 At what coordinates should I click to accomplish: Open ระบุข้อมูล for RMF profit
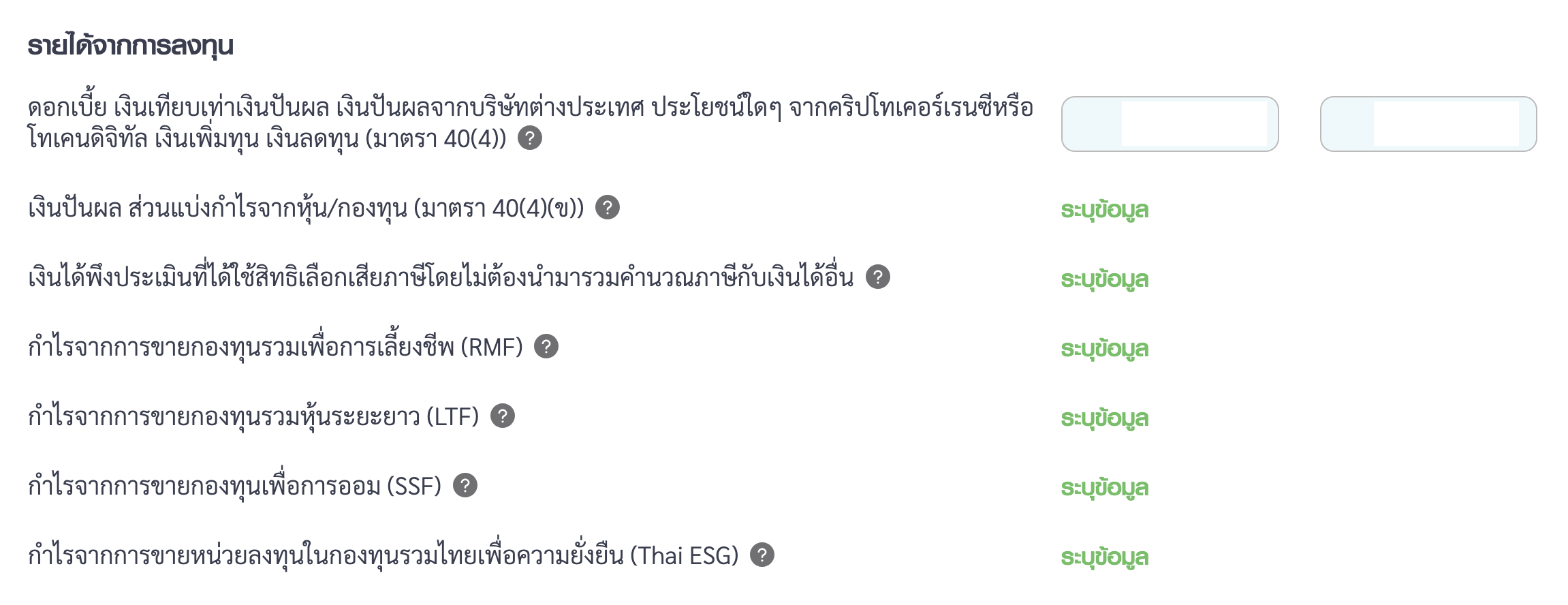pyautogui.click(x=1105, y=349)
